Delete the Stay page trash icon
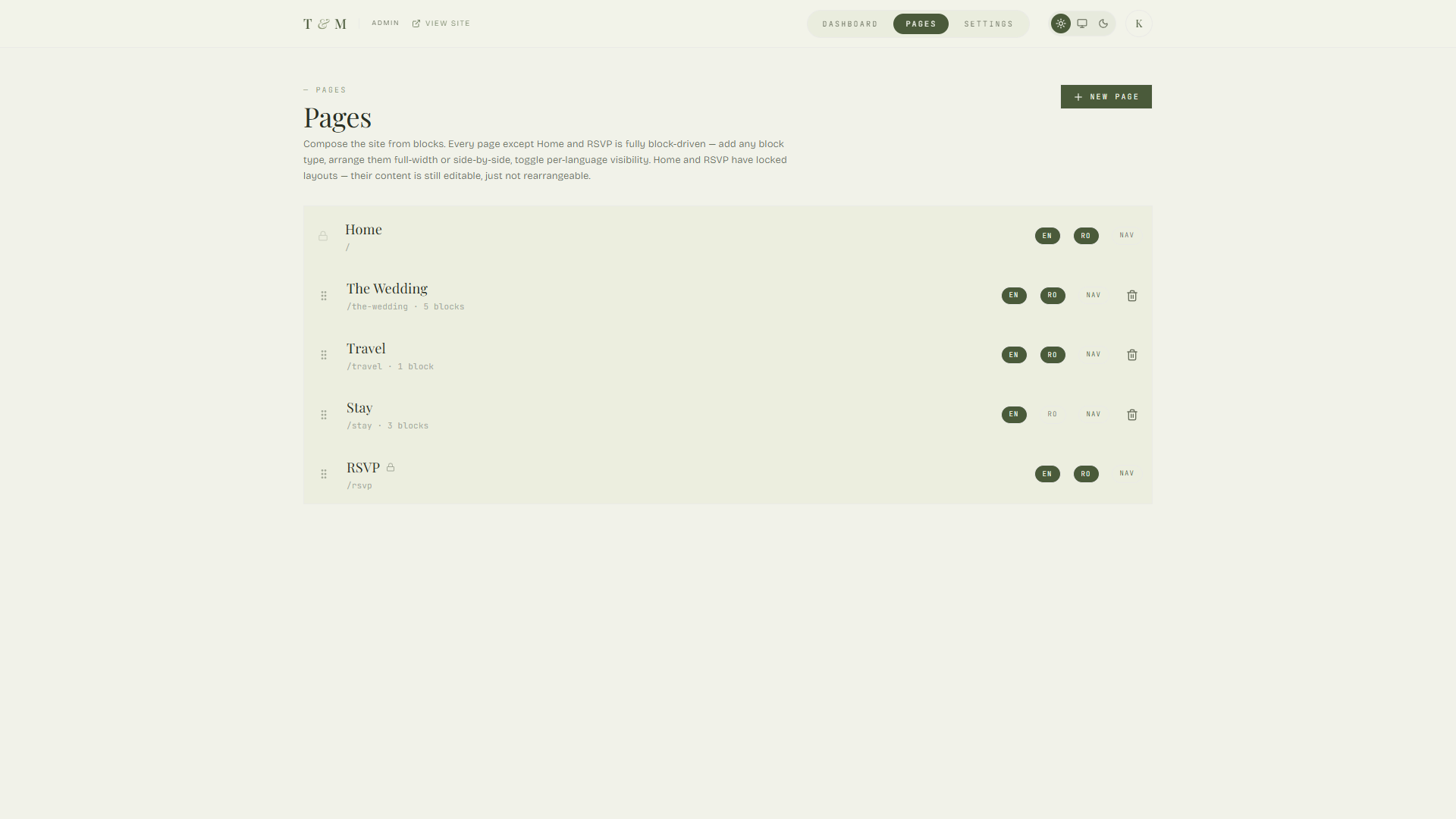 tap(1132, 415)
